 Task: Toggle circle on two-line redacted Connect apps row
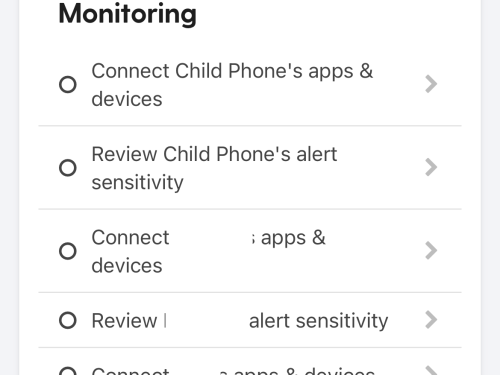coord(68,251)
